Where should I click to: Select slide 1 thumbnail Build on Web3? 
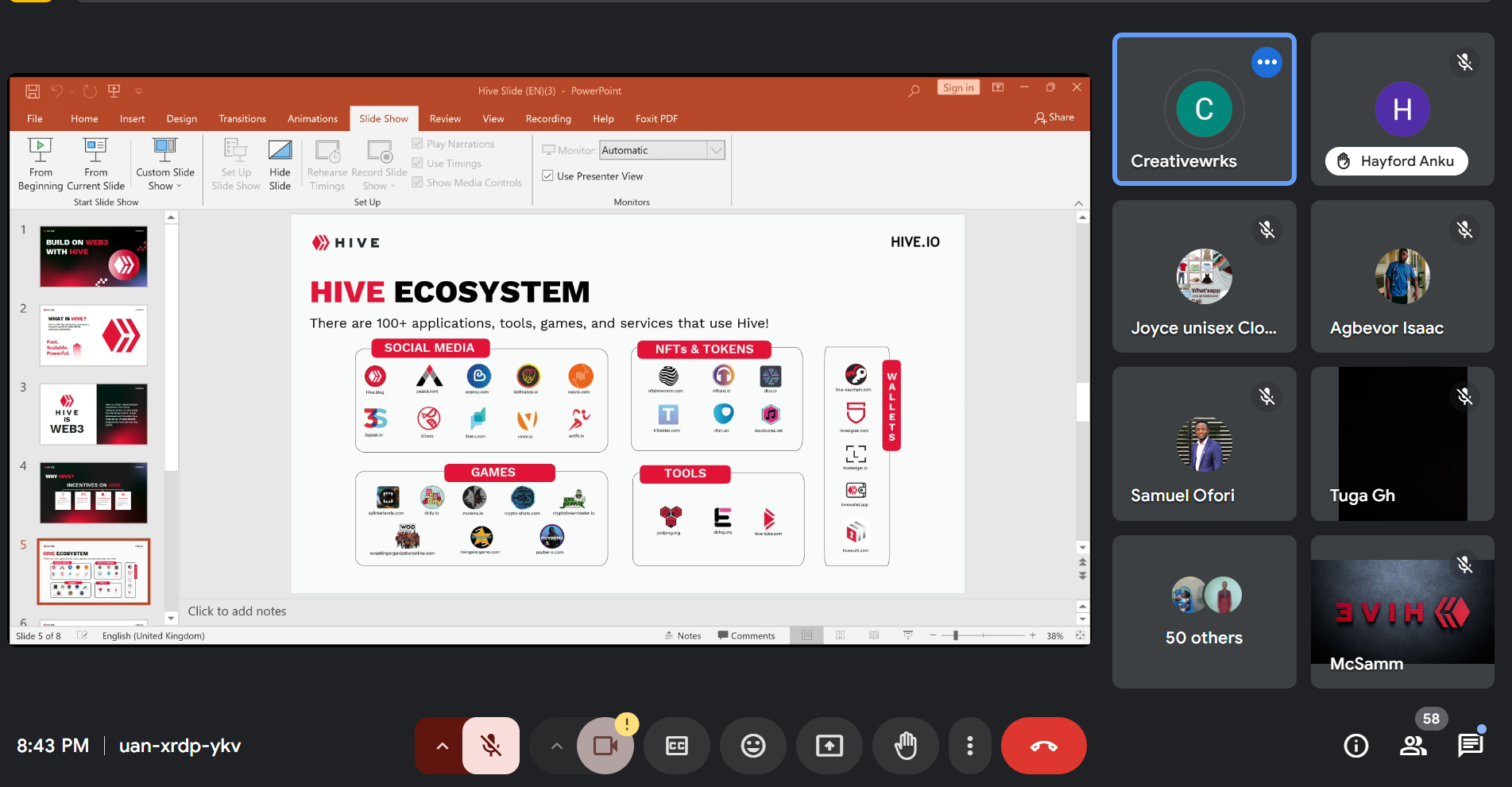tap(94, 257)
